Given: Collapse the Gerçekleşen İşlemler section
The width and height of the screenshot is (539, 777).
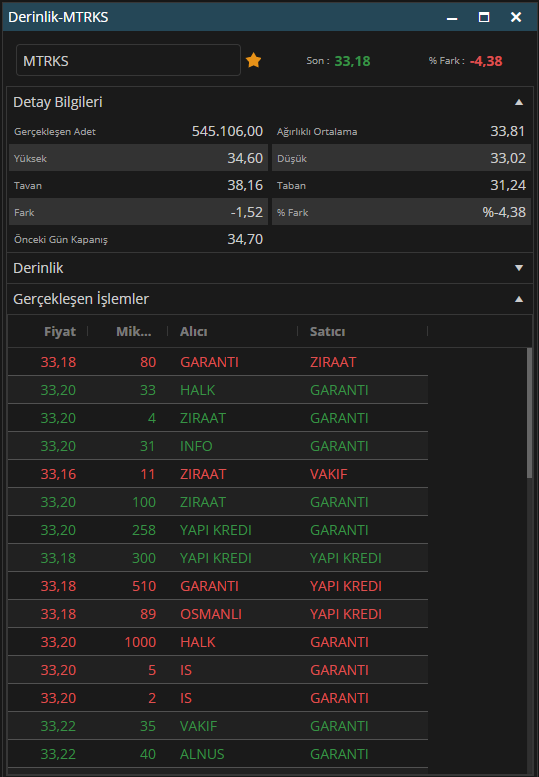Looking at the screenshot, I should click(519, 299).
